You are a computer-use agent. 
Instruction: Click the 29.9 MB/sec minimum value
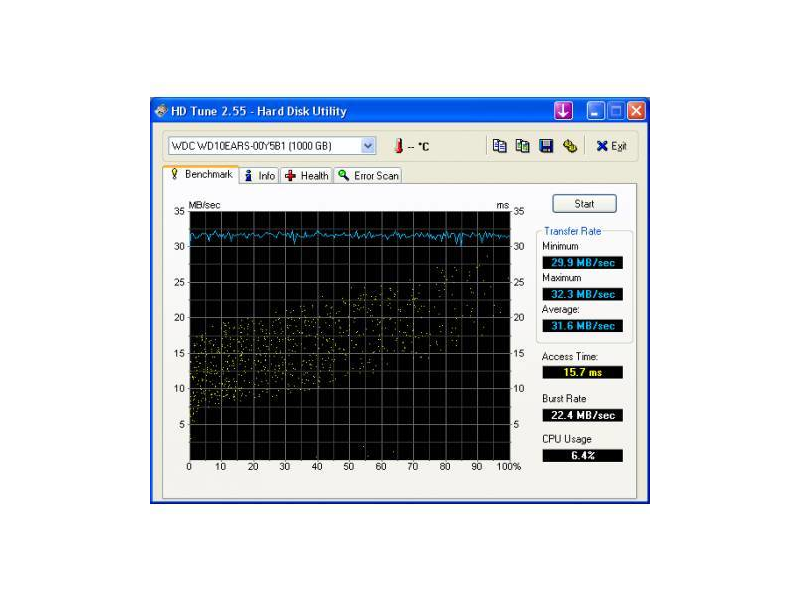(x=583, y=263)
